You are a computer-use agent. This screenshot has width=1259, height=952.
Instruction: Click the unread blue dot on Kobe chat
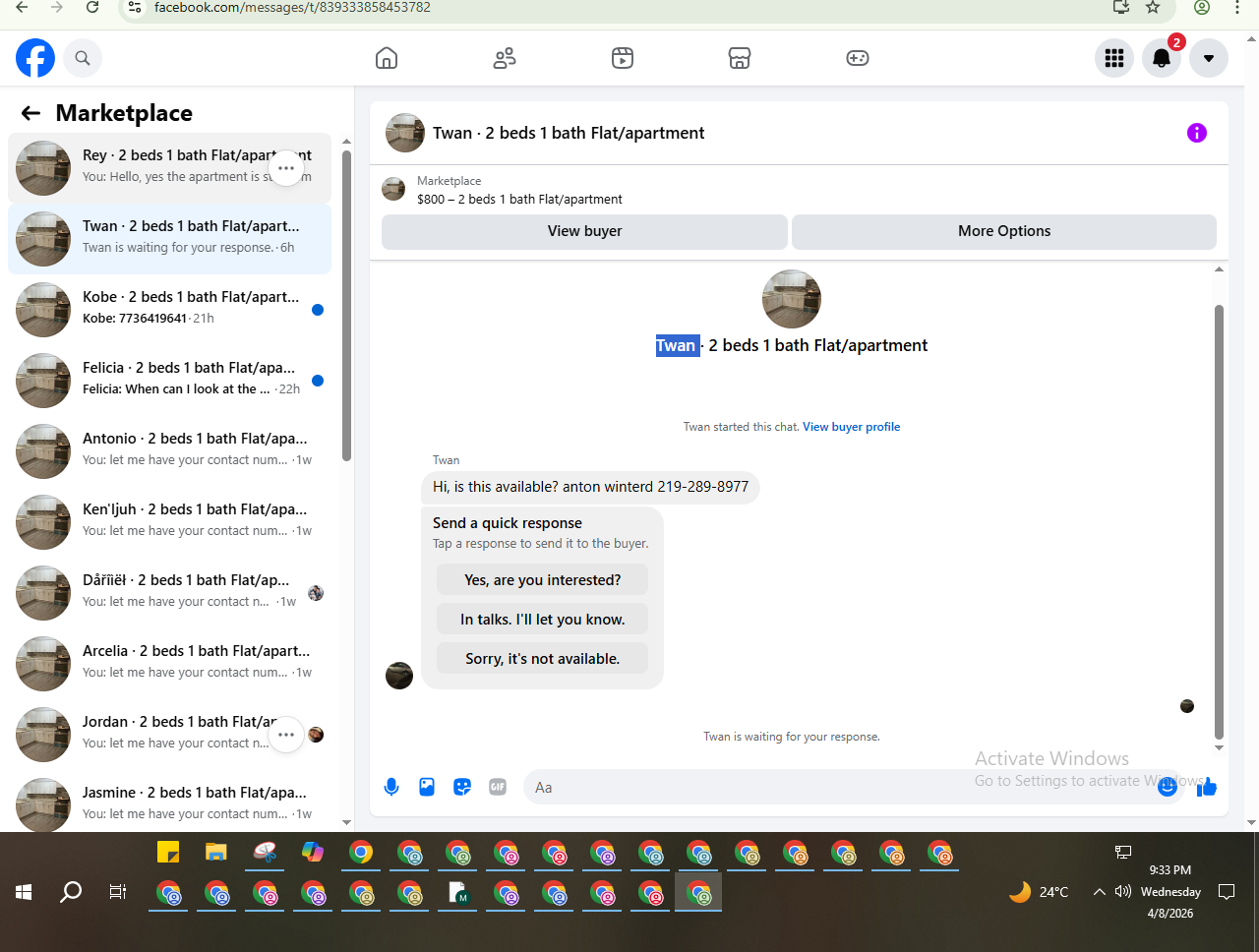pos(318,310)
